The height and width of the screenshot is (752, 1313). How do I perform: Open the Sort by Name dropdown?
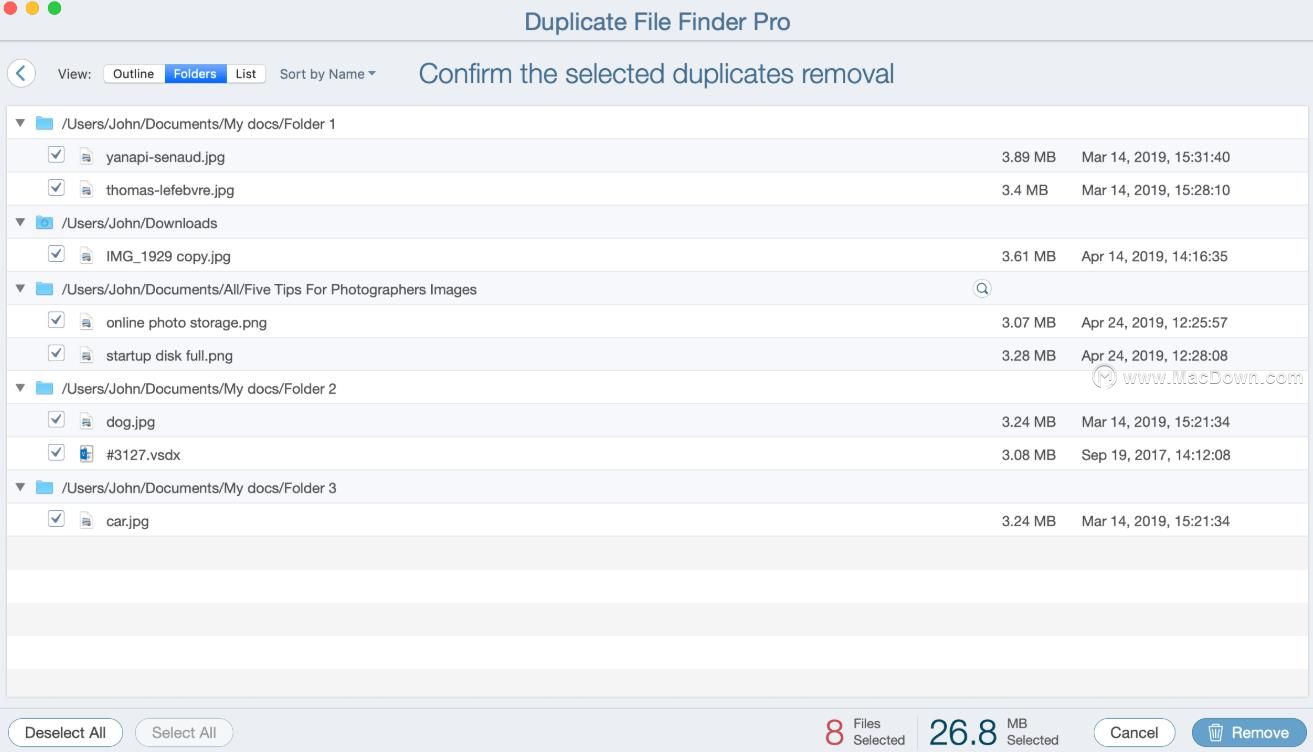tap(328, 74)
